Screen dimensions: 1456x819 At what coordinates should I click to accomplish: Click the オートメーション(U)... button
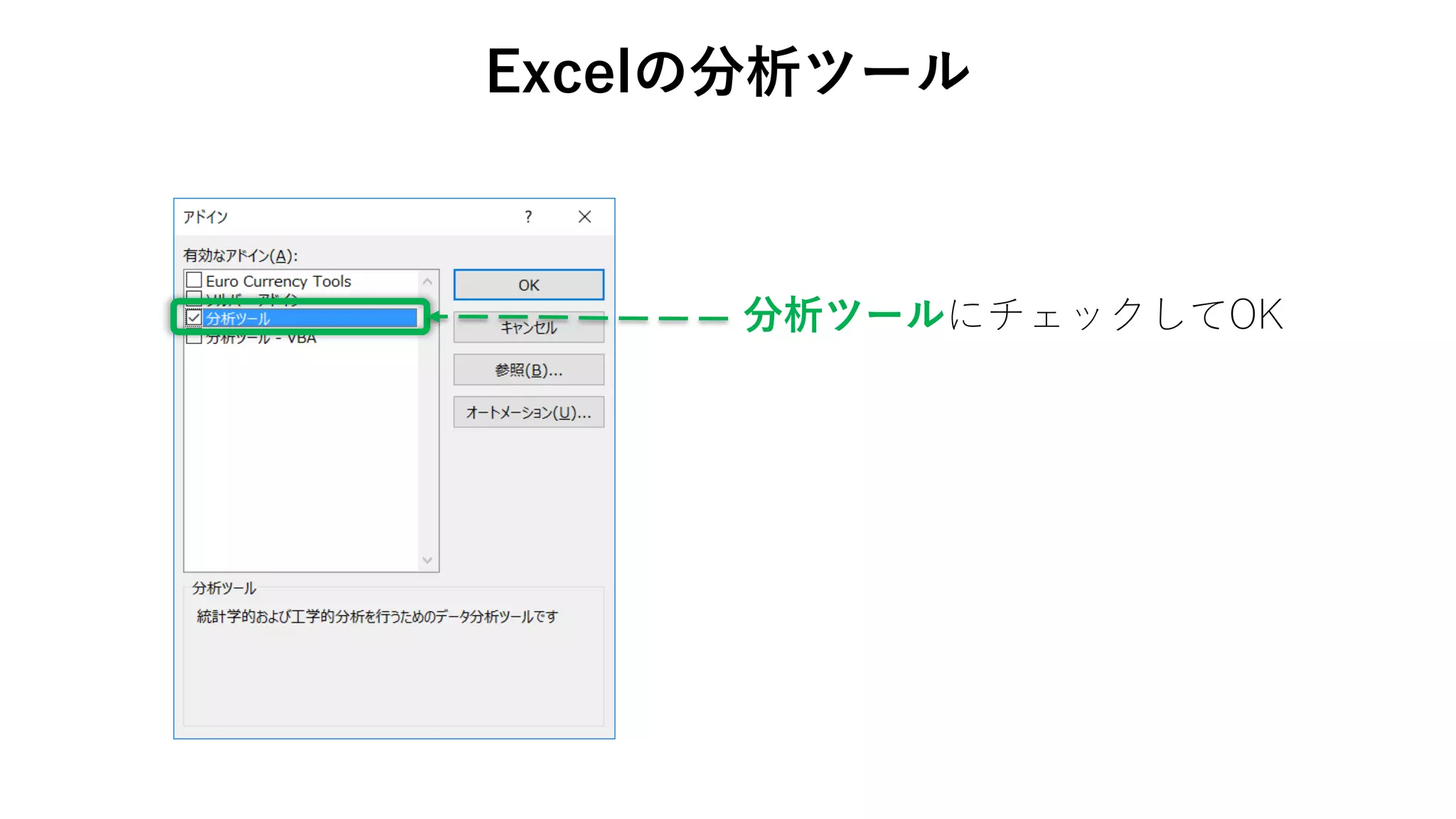point(528,412)
